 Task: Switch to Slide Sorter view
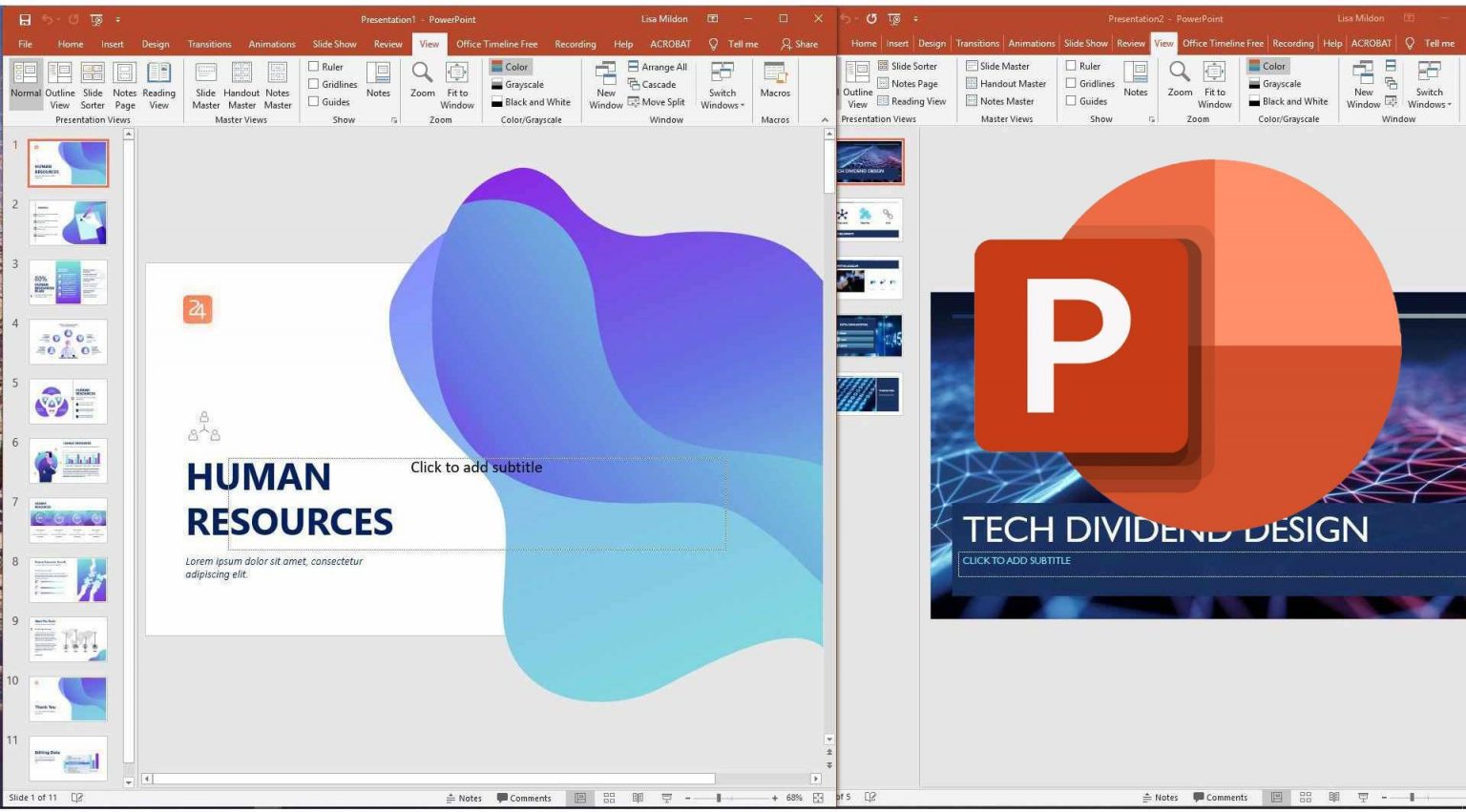pyautogui.click(x=93, y=85)
